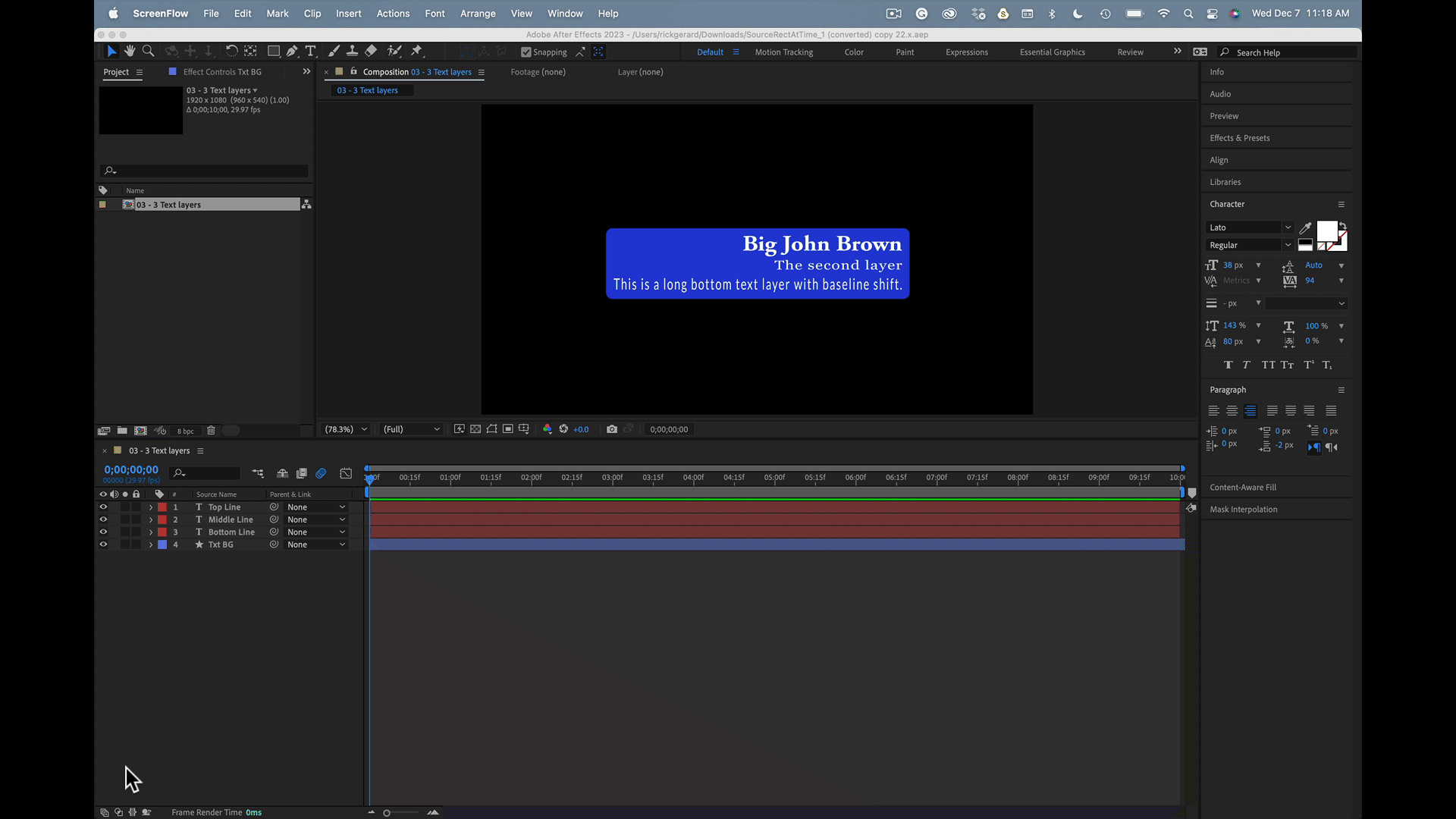The width and height of the screenshot is (1456, 819).
Task: Toggle the Snapping checkbox
Action: [x=526, y=52]
